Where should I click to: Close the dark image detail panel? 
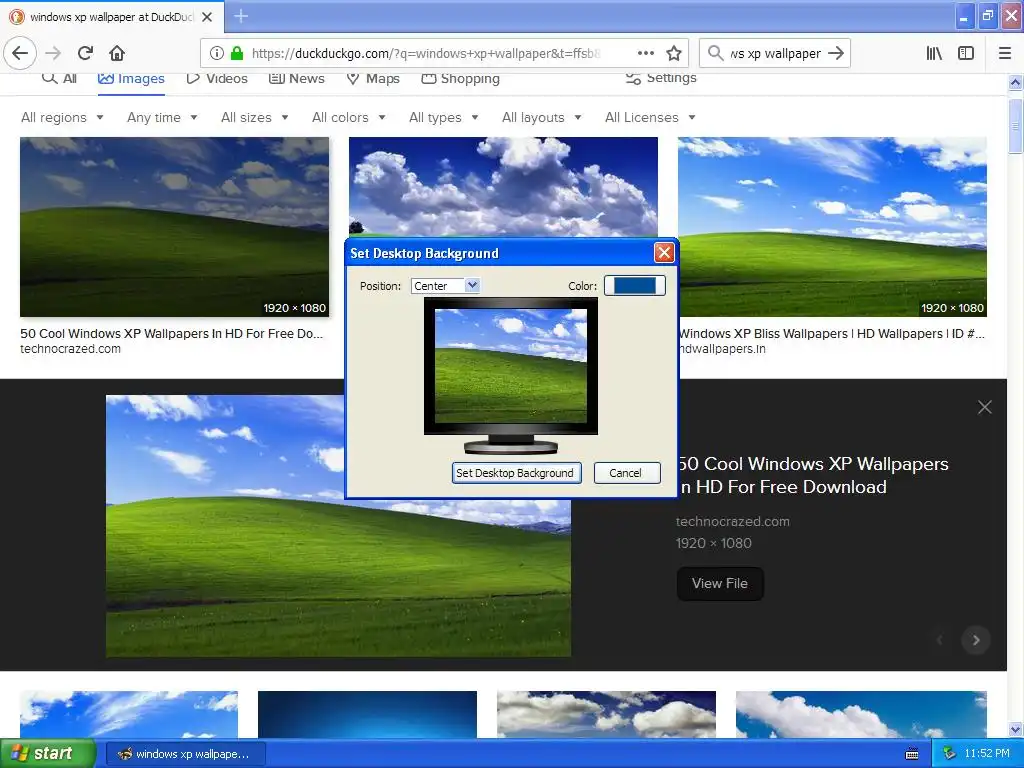pos(985,408)
